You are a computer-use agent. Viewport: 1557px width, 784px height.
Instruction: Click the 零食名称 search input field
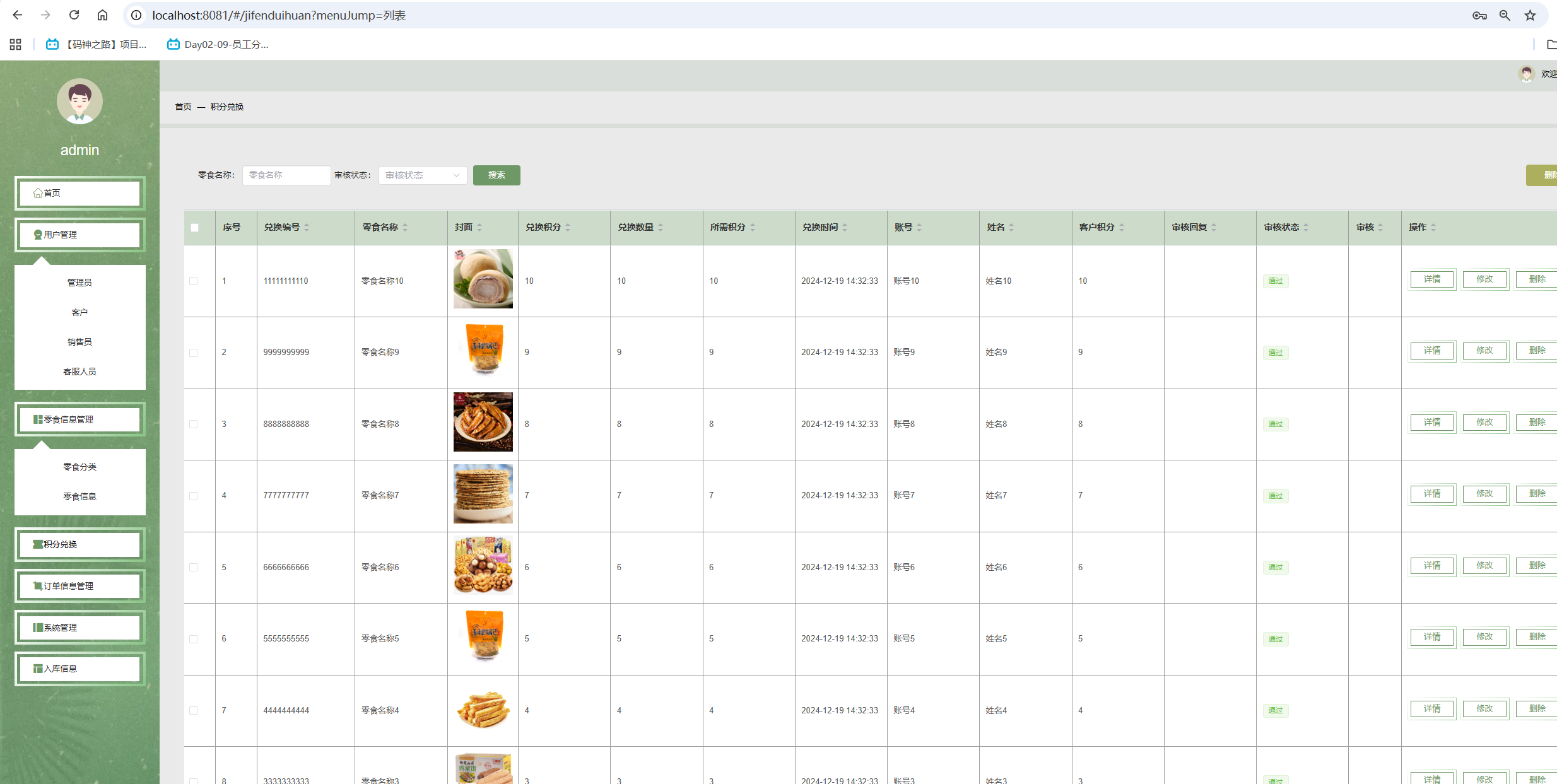coord(286,175)
